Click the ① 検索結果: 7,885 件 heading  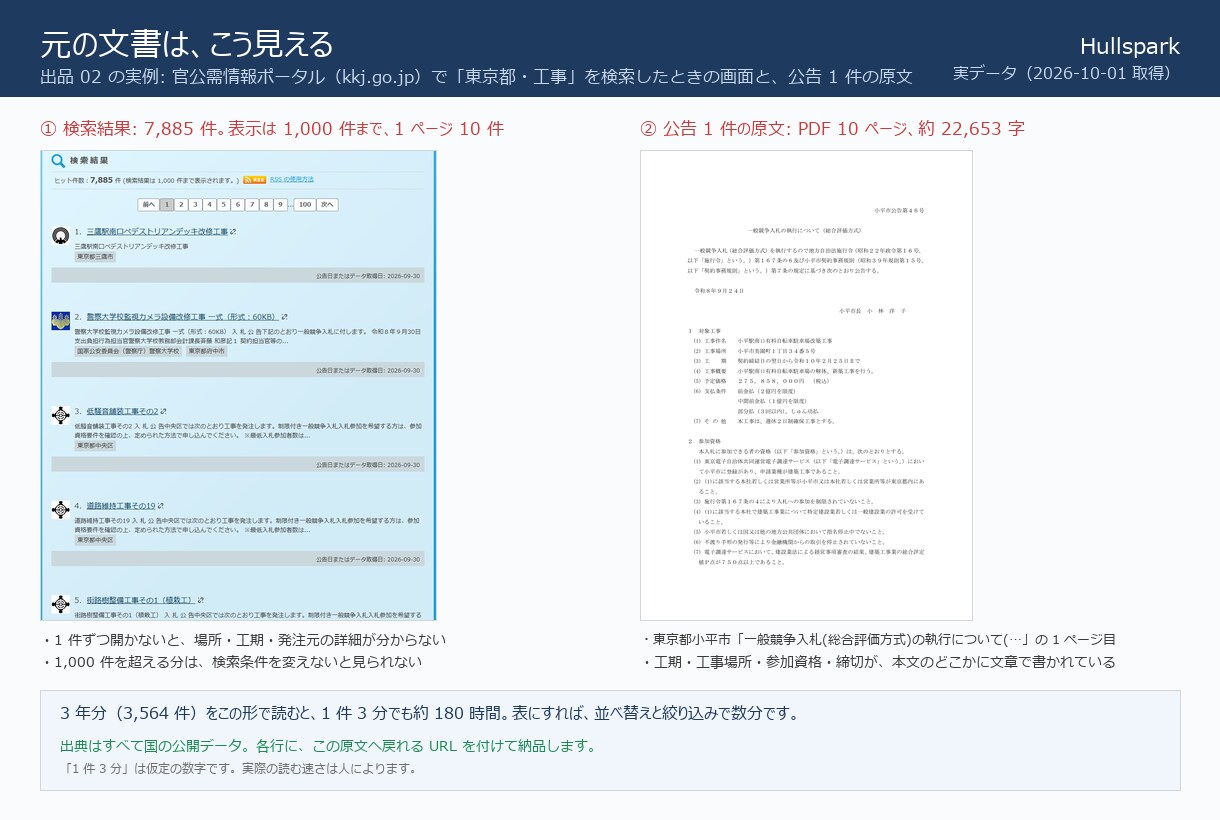click(272, 128)
